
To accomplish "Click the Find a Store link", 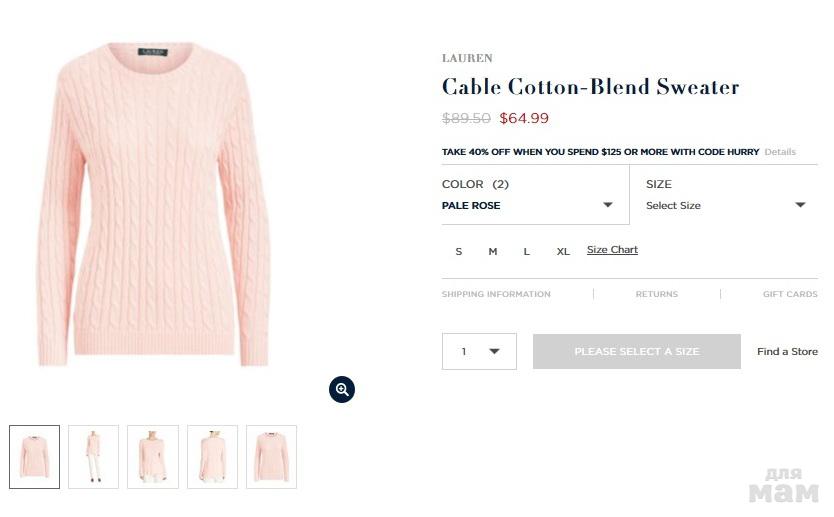I will (787, 351).
